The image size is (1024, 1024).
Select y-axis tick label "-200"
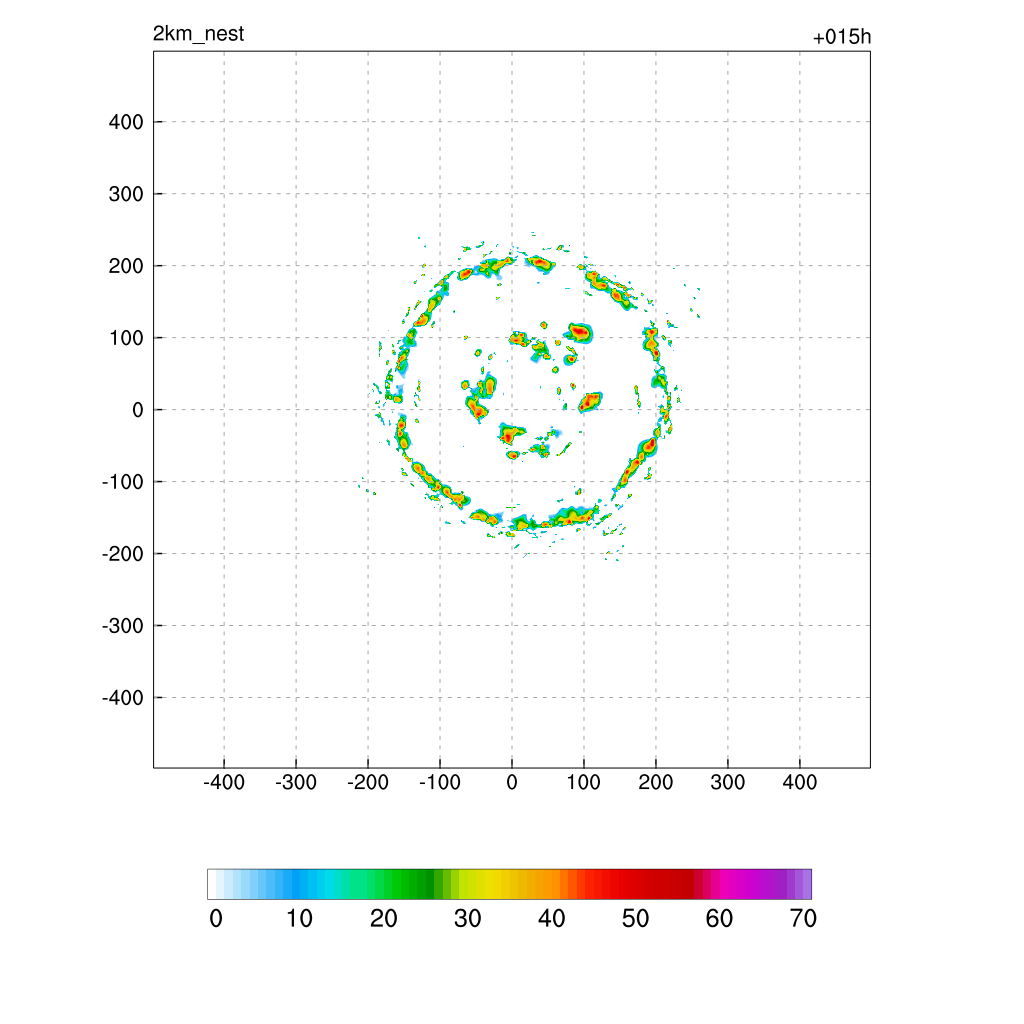[123, 554]
